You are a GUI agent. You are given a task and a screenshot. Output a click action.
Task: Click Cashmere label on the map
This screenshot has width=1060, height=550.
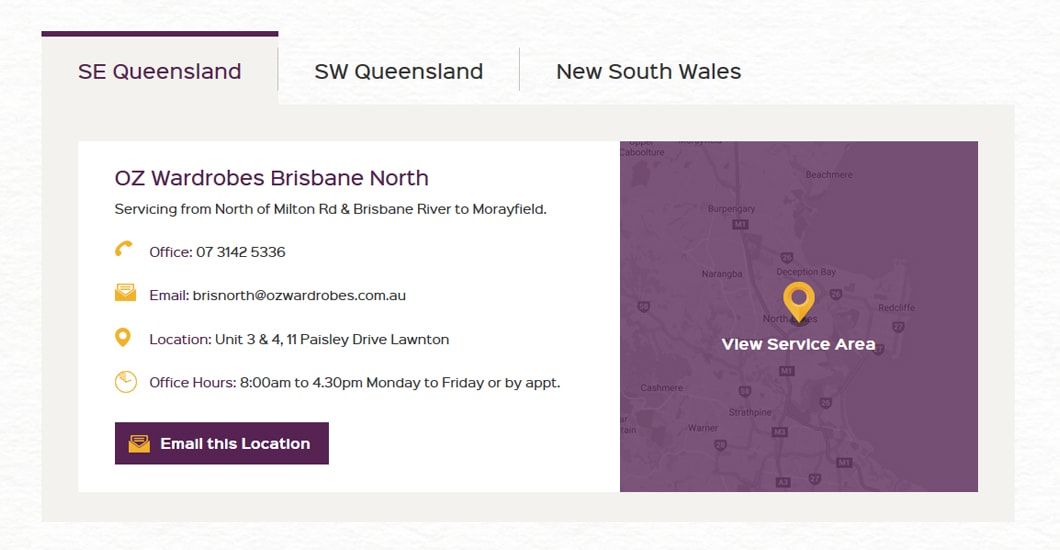662,388
